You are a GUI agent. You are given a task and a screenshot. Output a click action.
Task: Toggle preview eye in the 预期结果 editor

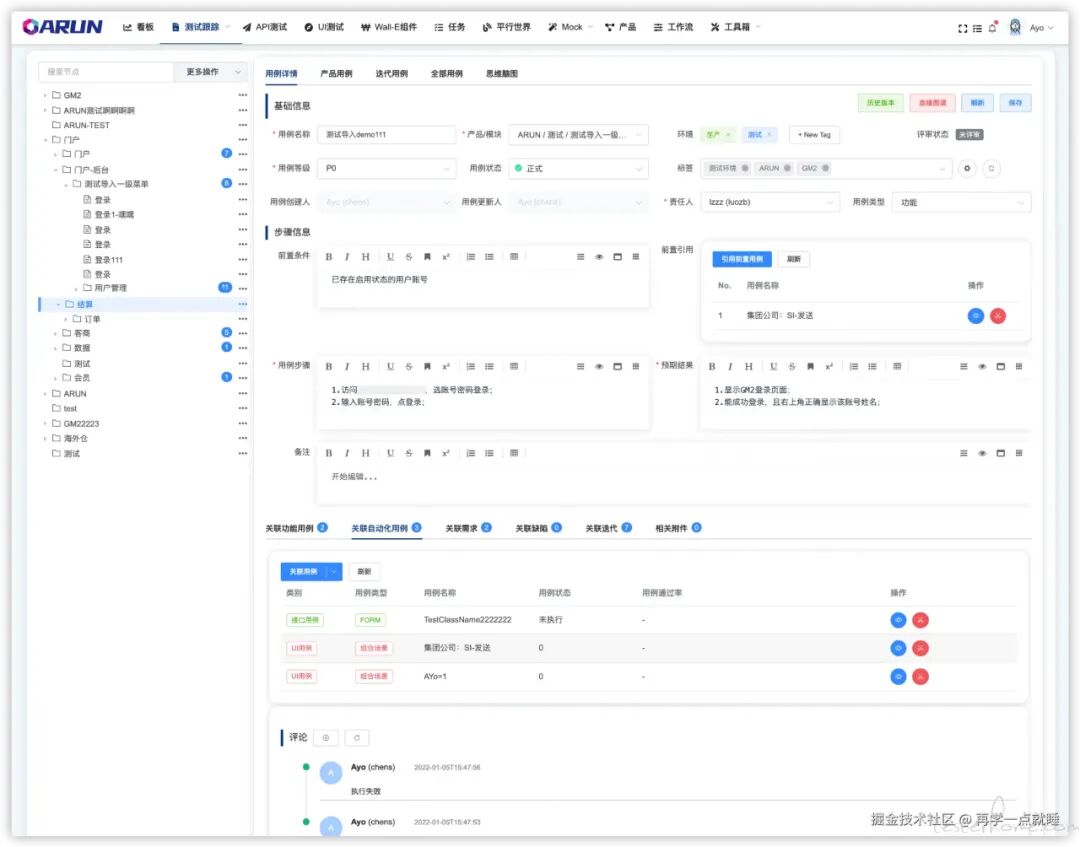982,366
